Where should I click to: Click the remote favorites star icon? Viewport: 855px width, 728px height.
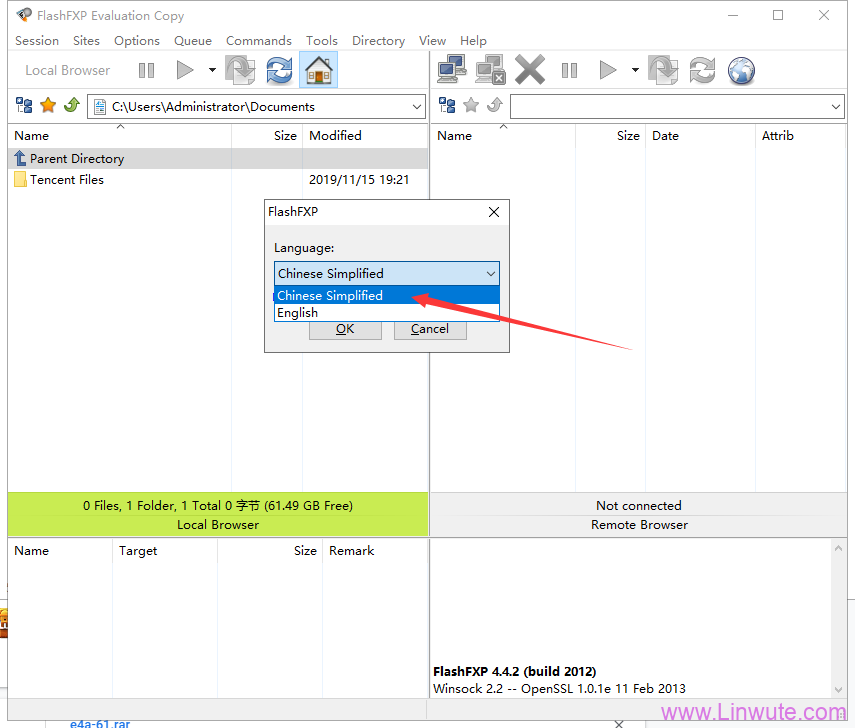click(x=471, y=105)
